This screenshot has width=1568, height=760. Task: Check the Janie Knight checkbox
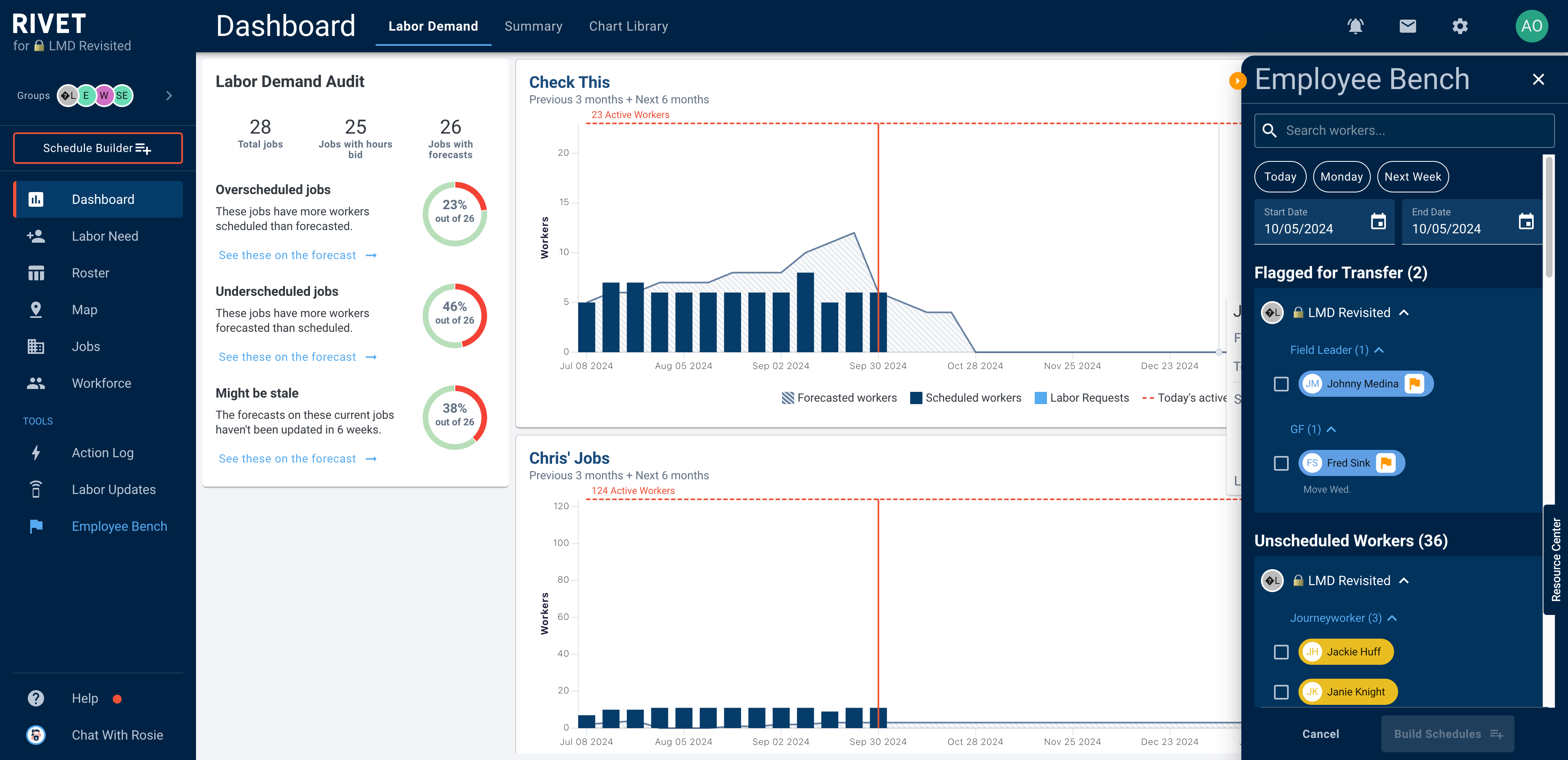[1281, 692]
